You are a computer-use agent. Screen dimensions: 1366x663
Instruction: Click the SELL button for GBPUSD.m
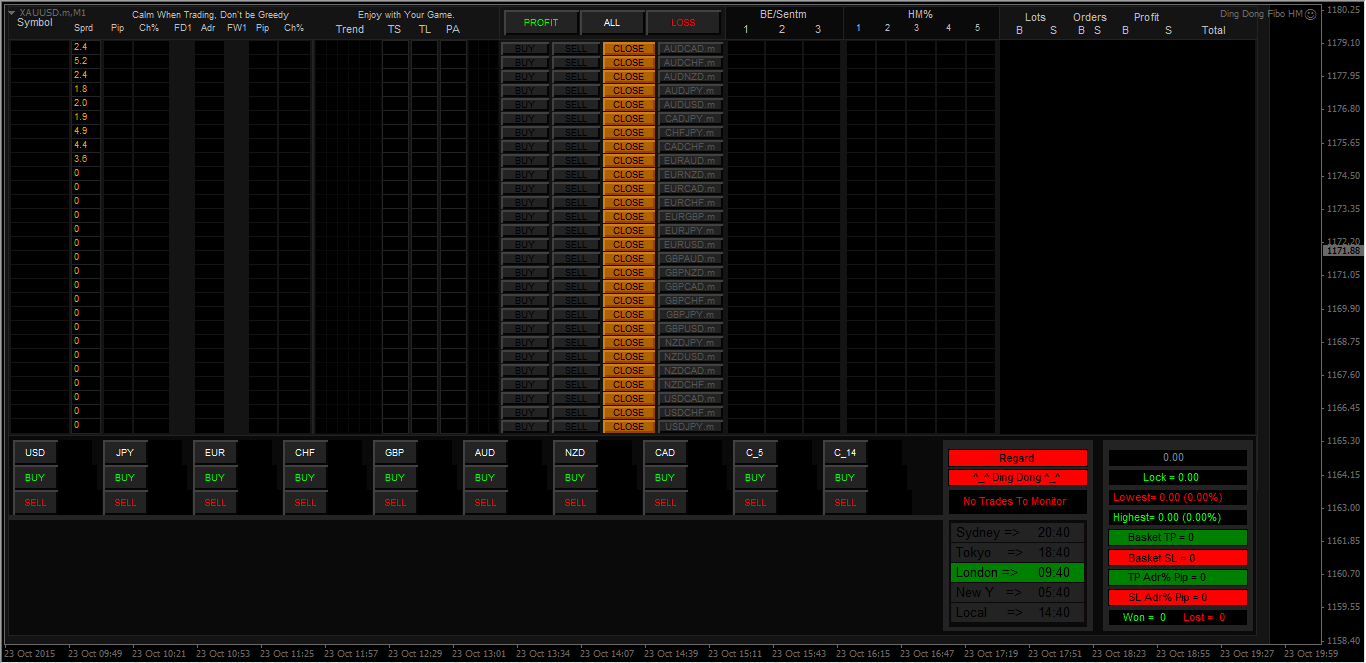(x=576, y=328)
